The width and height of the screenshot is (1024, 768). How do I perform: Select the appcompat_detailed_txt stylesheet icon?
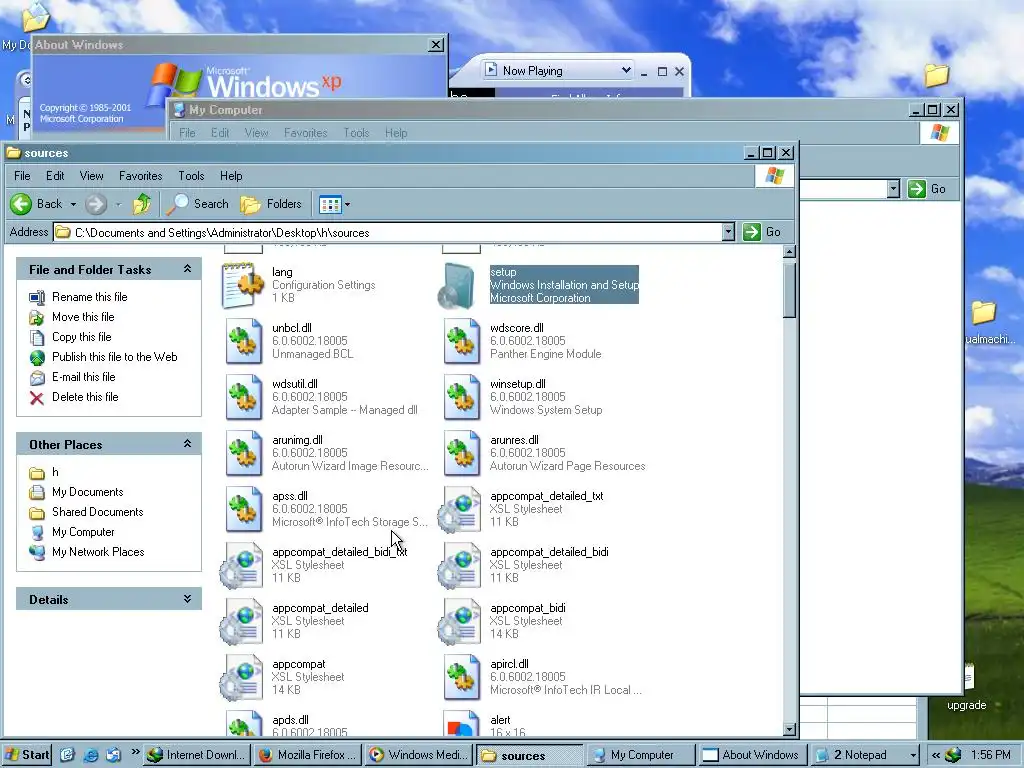coord(460,509)
